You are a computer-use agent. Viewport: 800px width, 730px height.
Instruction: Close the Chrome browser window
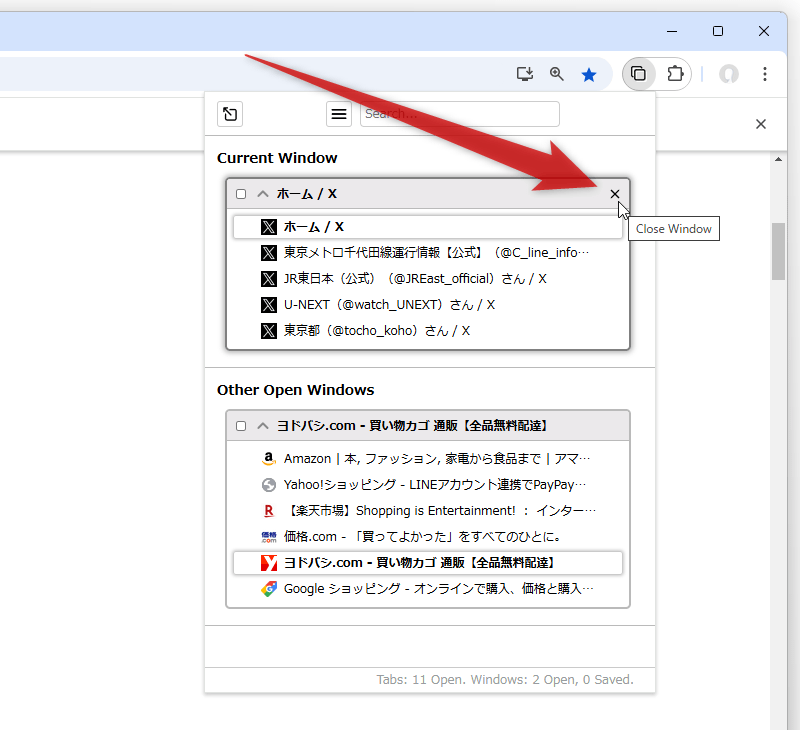[764, 31]
